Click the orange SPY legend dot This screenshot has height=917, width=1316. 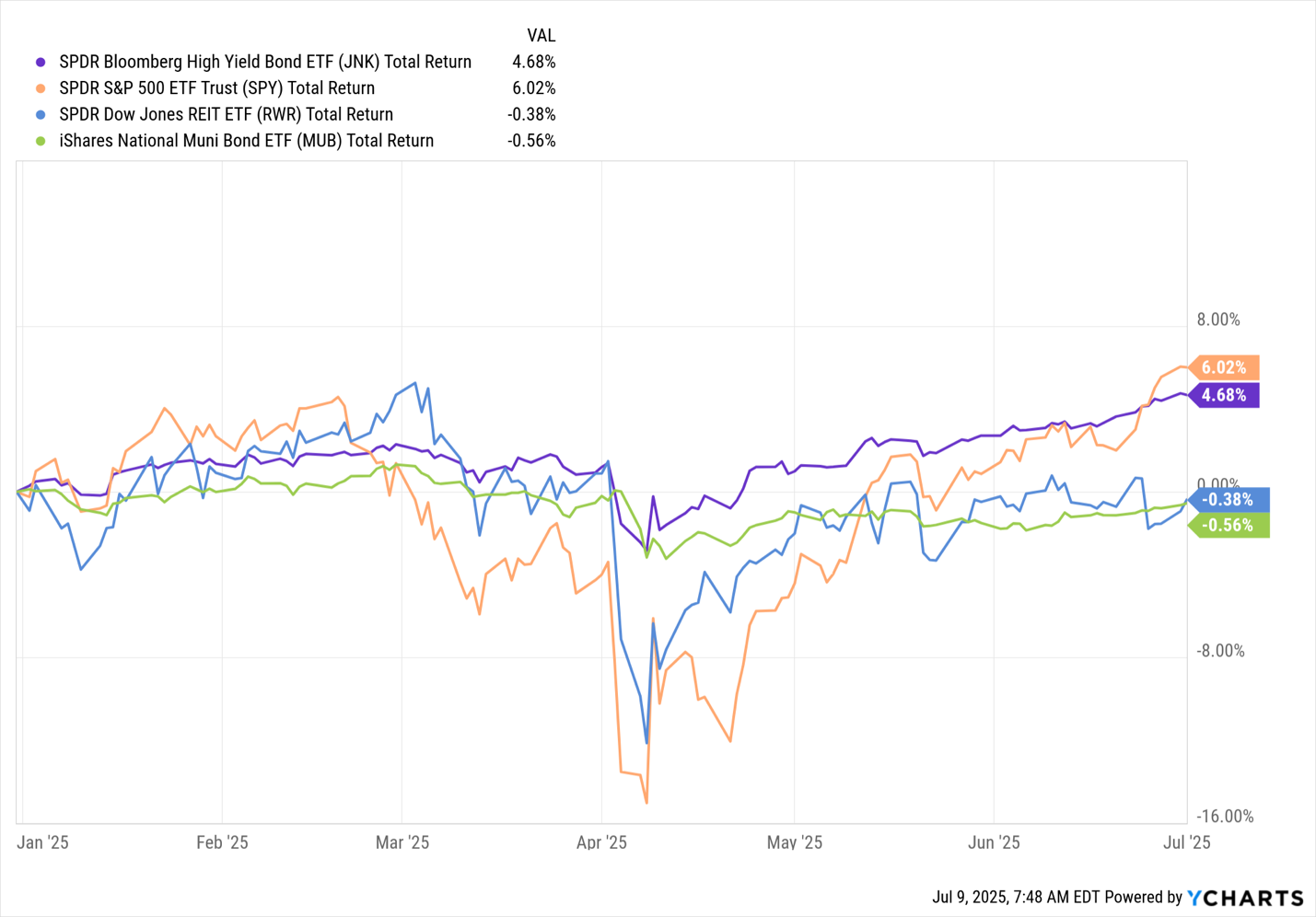[41, 88]
